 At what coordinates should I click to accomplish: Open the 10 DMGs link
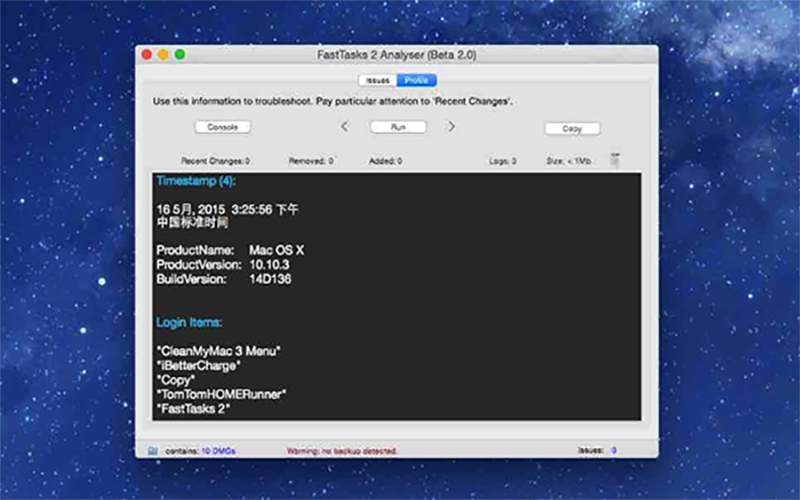pos(218,451)
